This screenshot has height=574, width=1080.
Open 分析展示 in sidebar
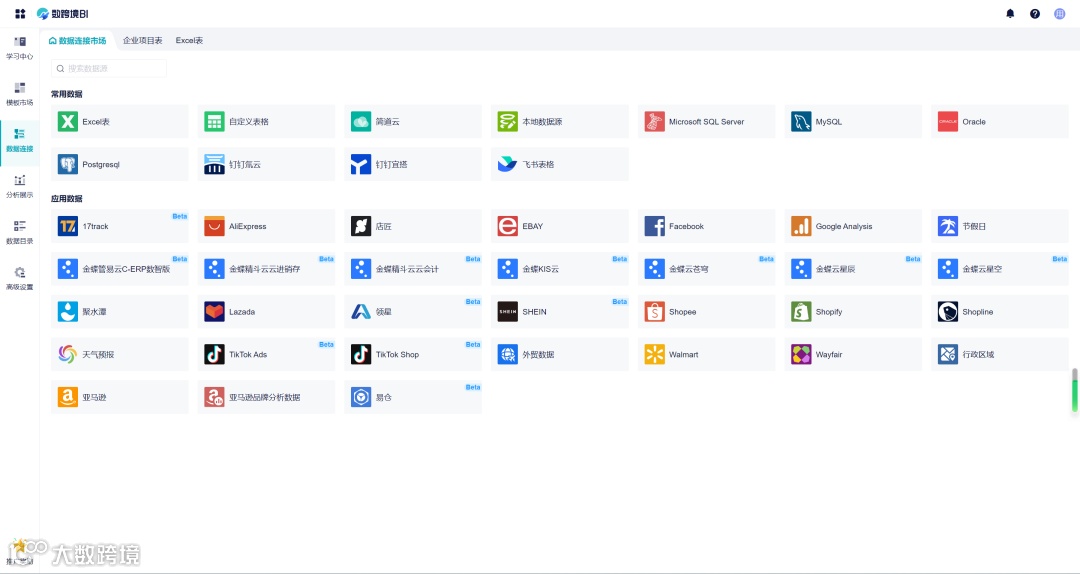19,186
